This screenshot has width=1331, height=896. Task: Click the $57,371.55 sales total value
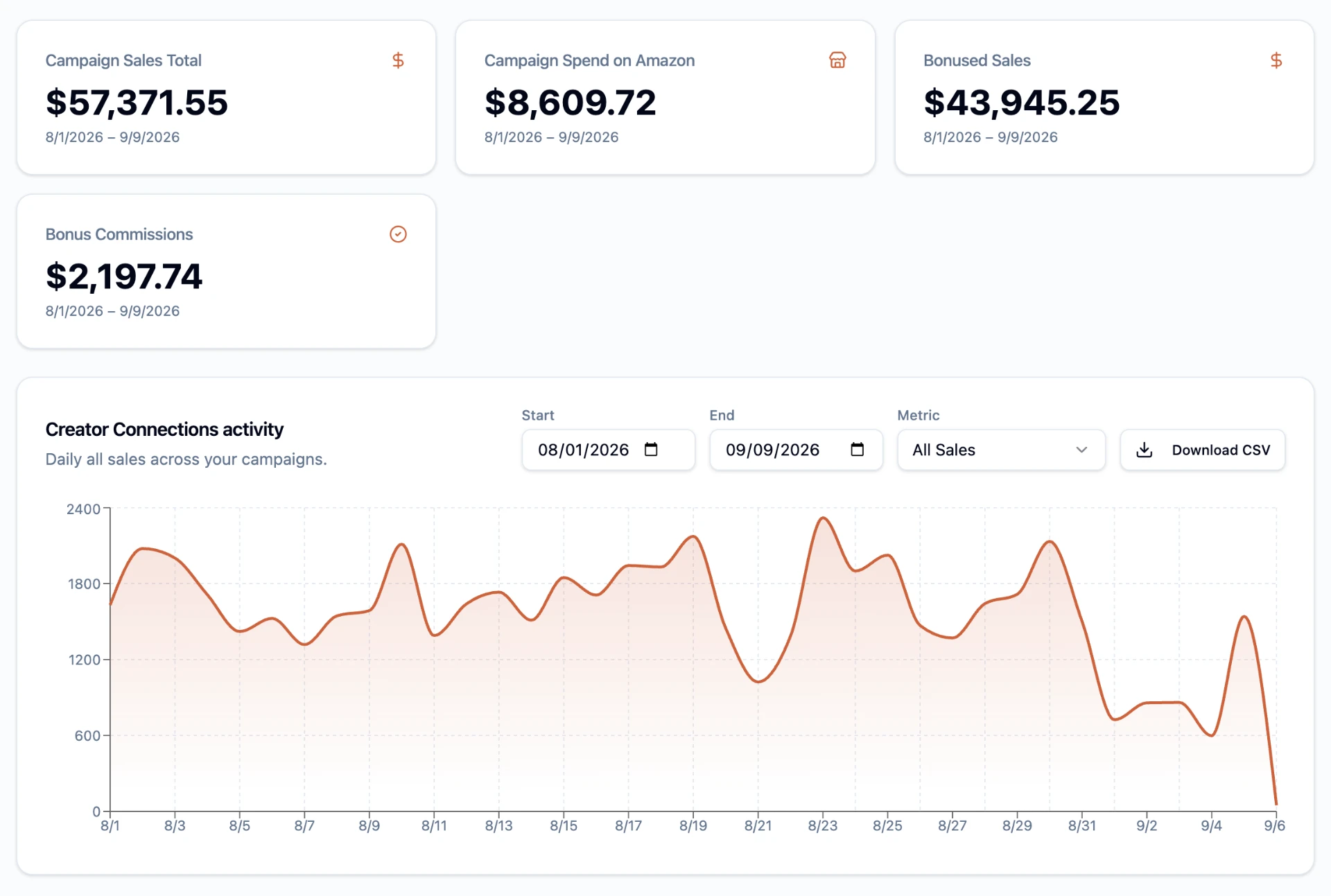137,103
